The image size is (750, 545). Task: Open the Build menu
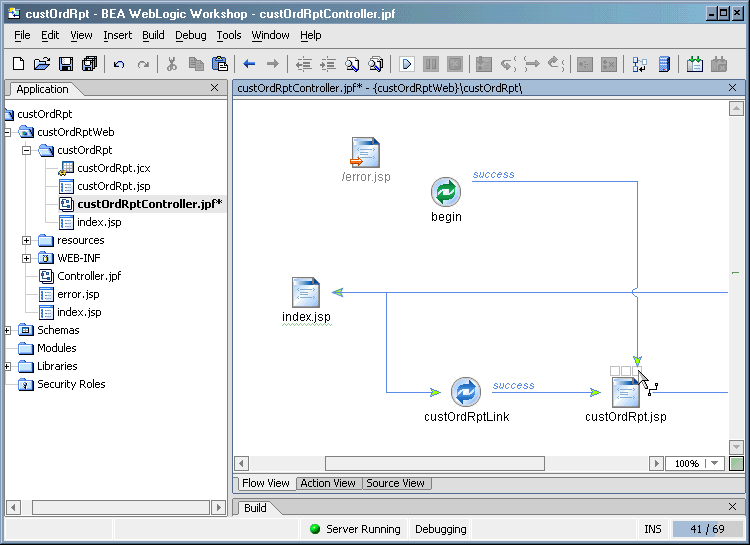tap(153, 35)
